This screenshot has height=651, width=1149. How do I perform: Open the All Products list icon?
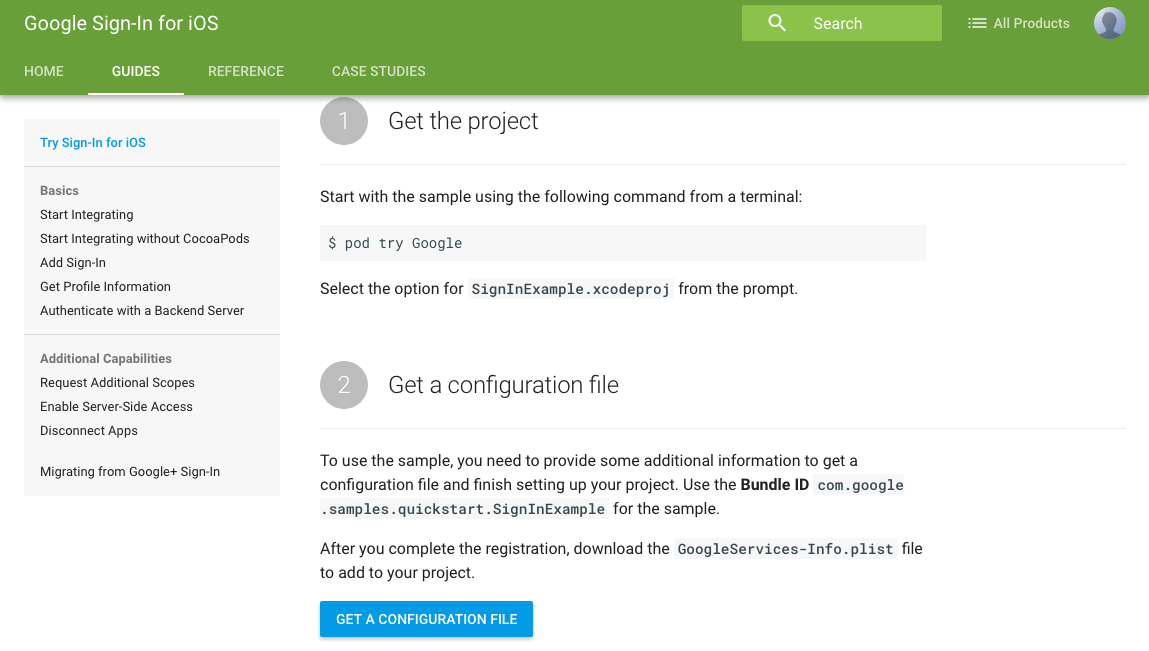(977, 23)
